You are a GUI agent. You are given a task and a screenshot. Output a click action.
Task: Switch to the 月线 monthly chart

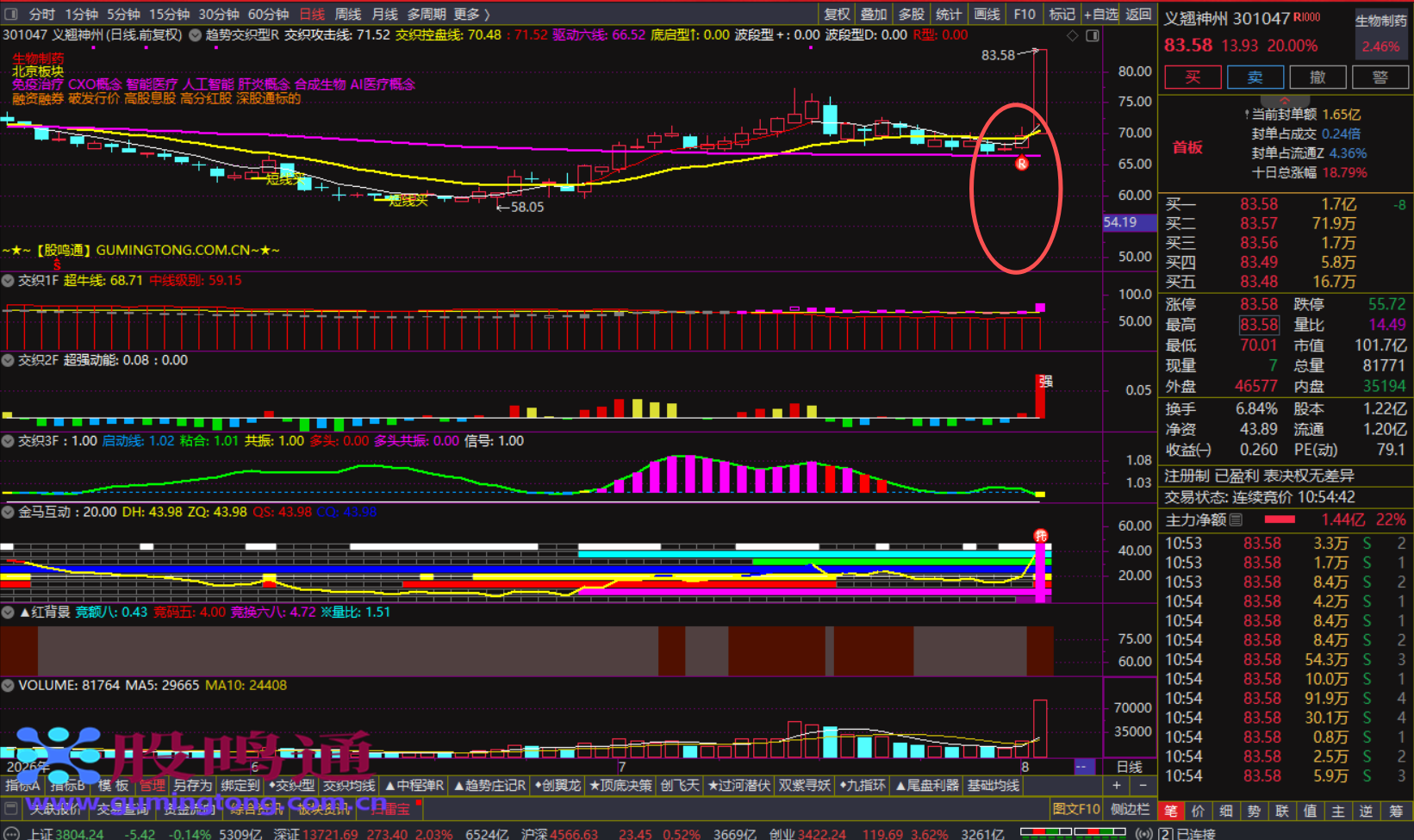click(x=384, y=14)
